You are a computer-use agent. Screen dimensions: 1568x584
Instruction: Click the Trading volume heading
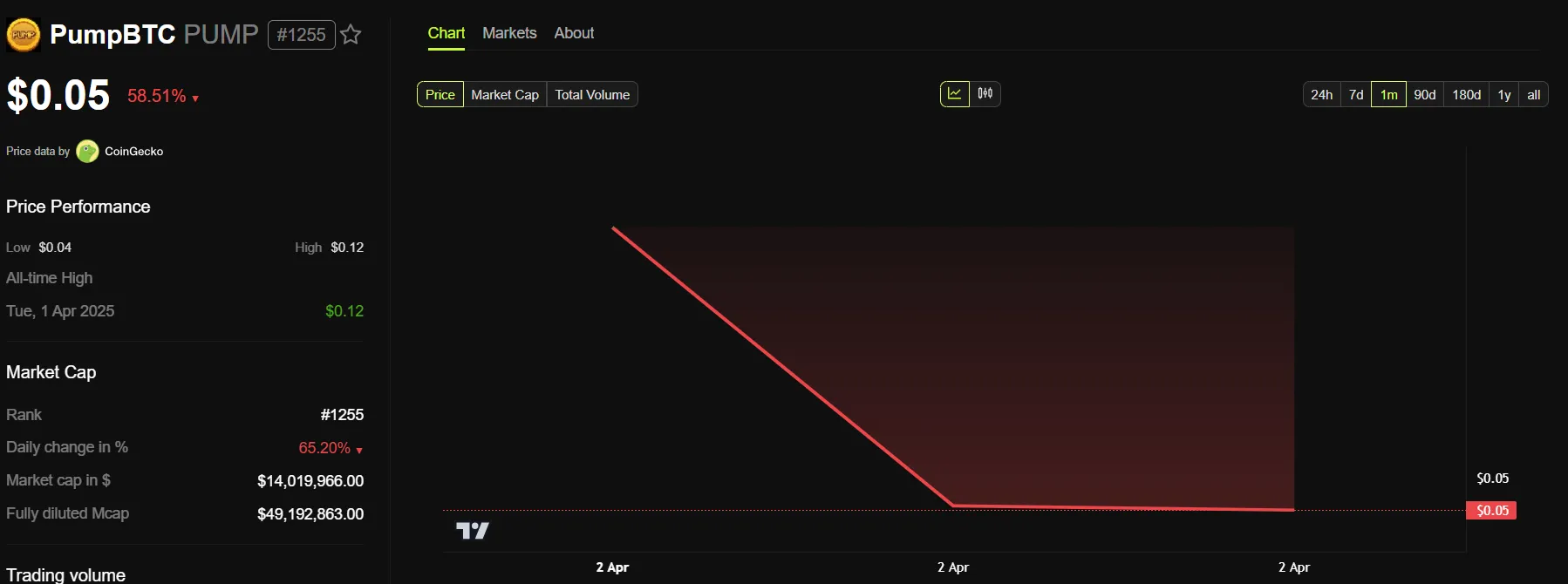point(66,574)
